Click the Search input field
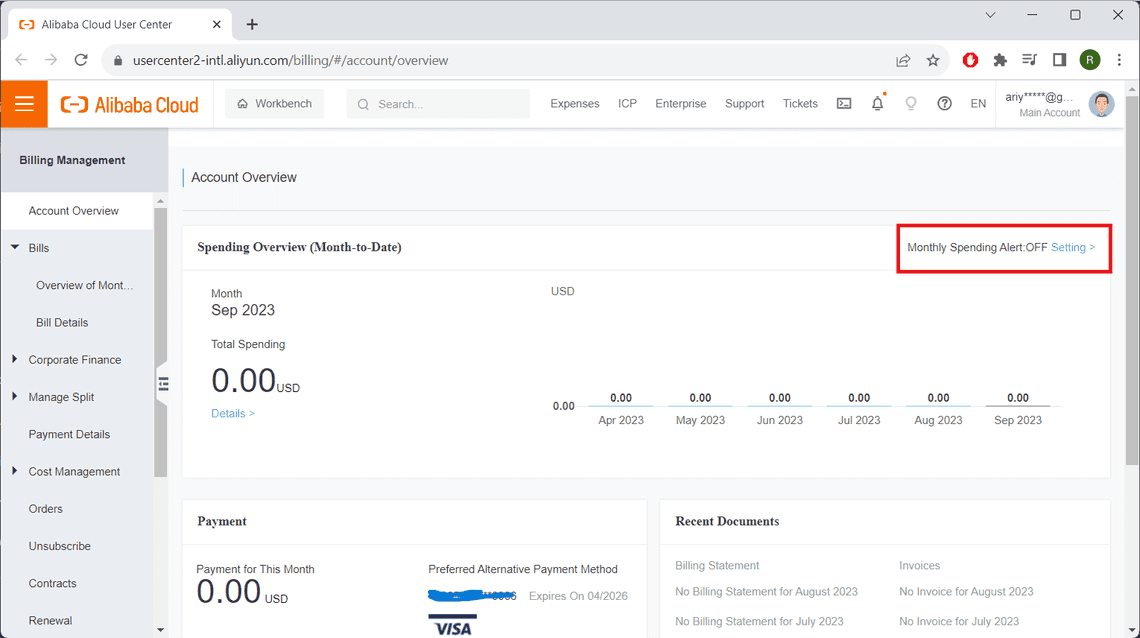1140x638 pixels. (438, 103)
